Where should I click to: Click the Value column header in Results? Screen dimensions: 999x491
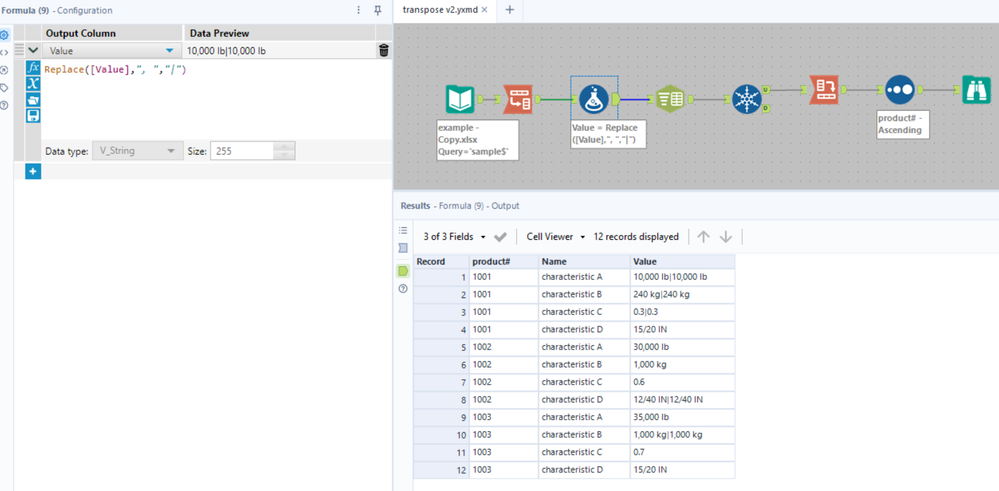[682, 261]
